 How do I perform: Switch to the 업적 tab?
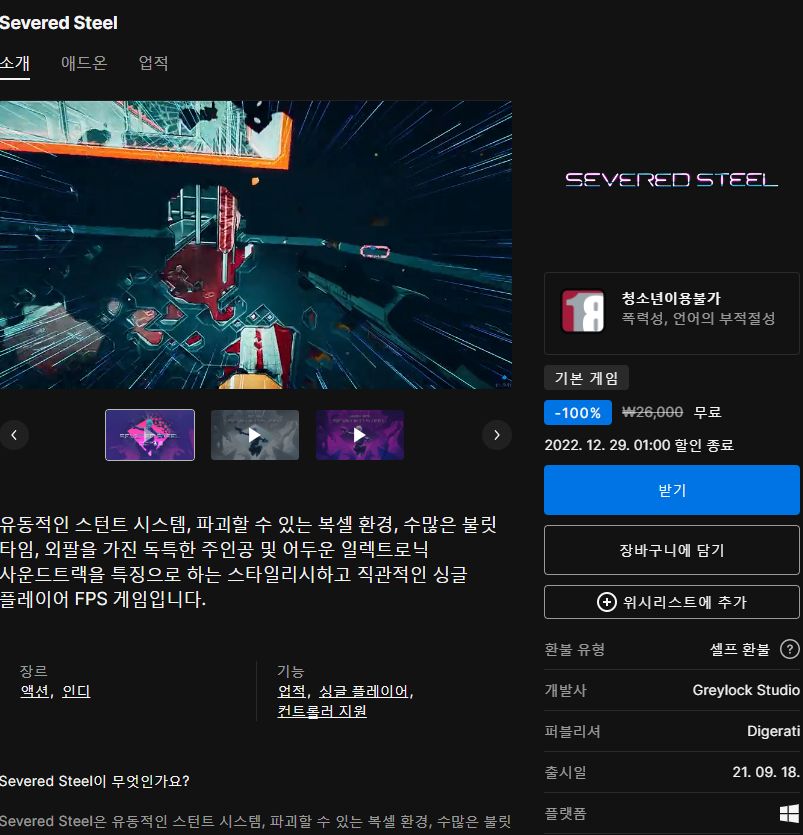click(x=153, y=63)
